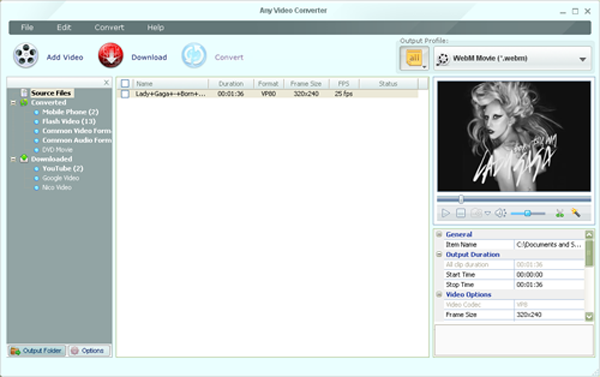Click the VP80 format cell
Viewport: 600px width, 377px height.
point(268,94)
